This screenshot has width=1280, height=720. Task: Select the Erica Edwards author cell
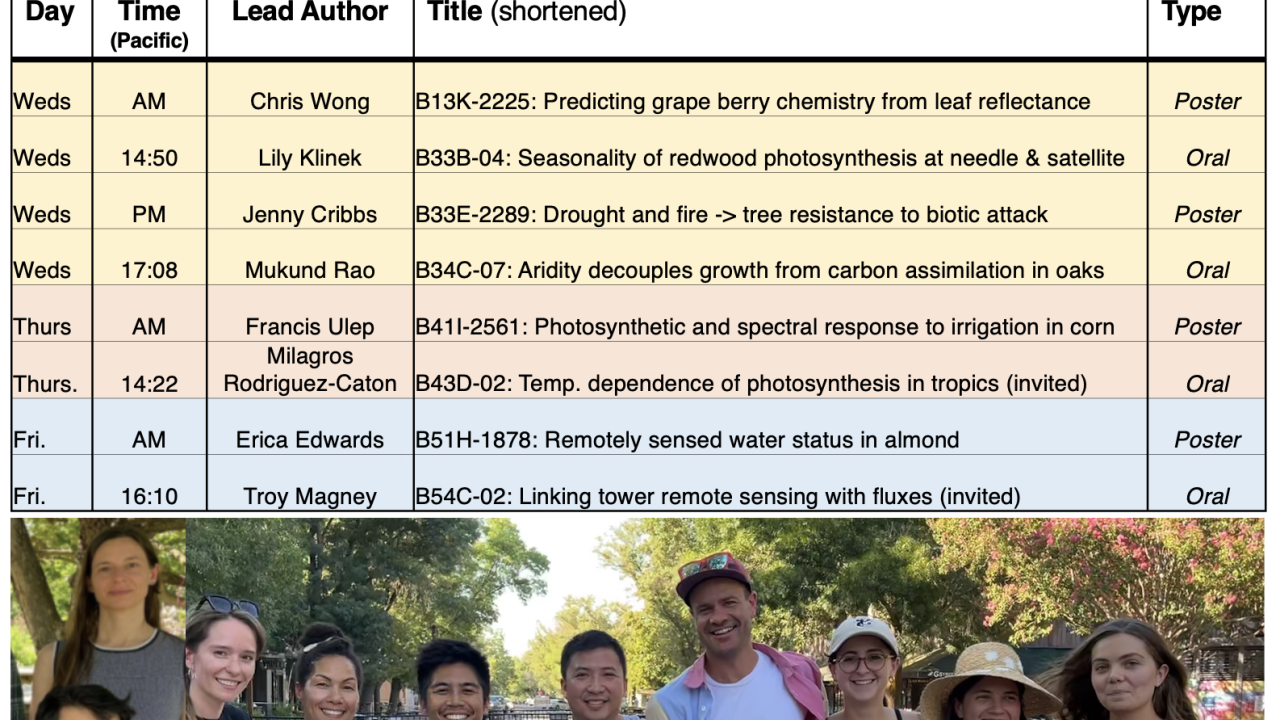310,440
